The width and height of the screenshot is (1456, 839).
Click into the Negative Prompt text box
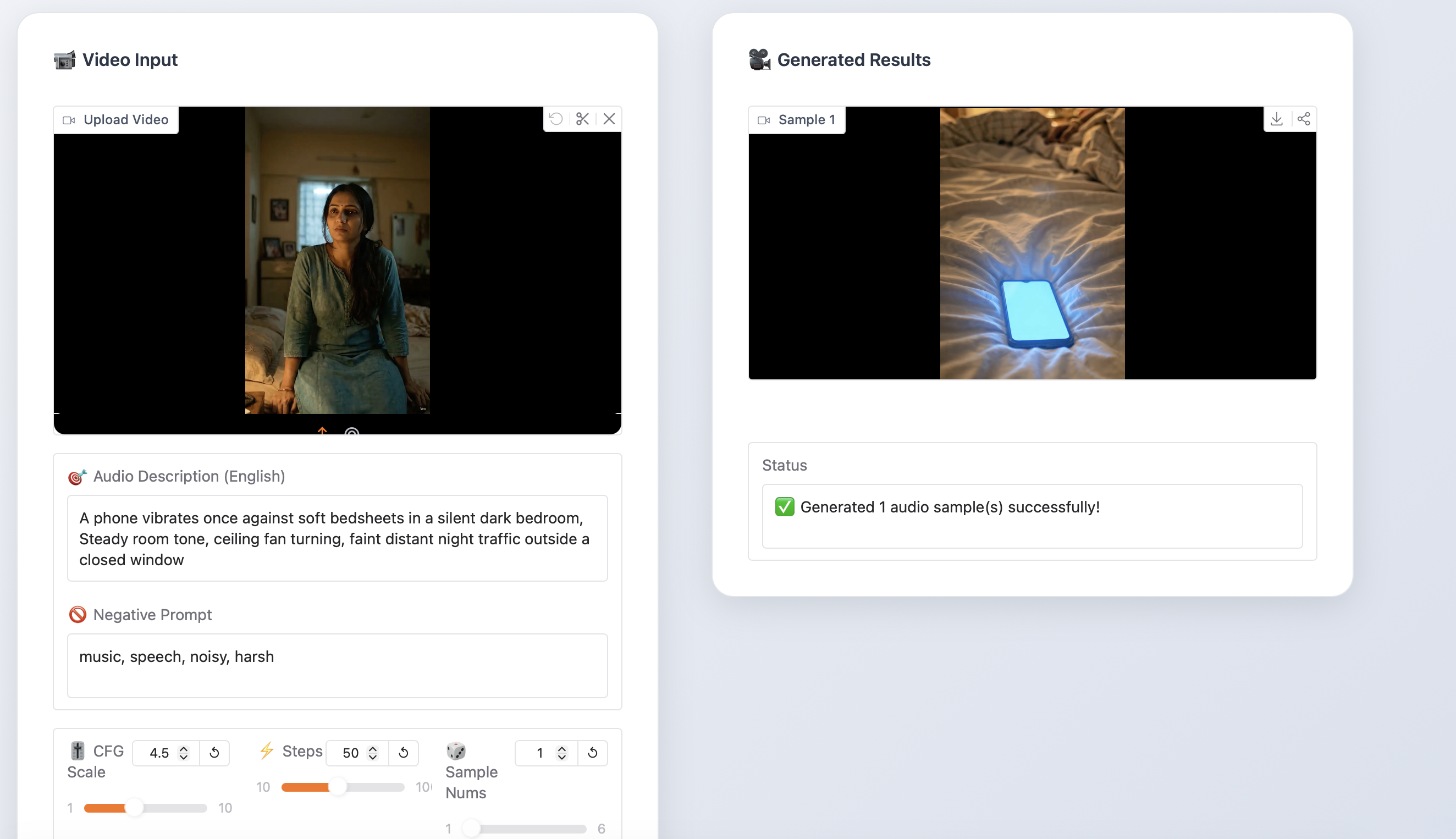(x=338, y=666)
